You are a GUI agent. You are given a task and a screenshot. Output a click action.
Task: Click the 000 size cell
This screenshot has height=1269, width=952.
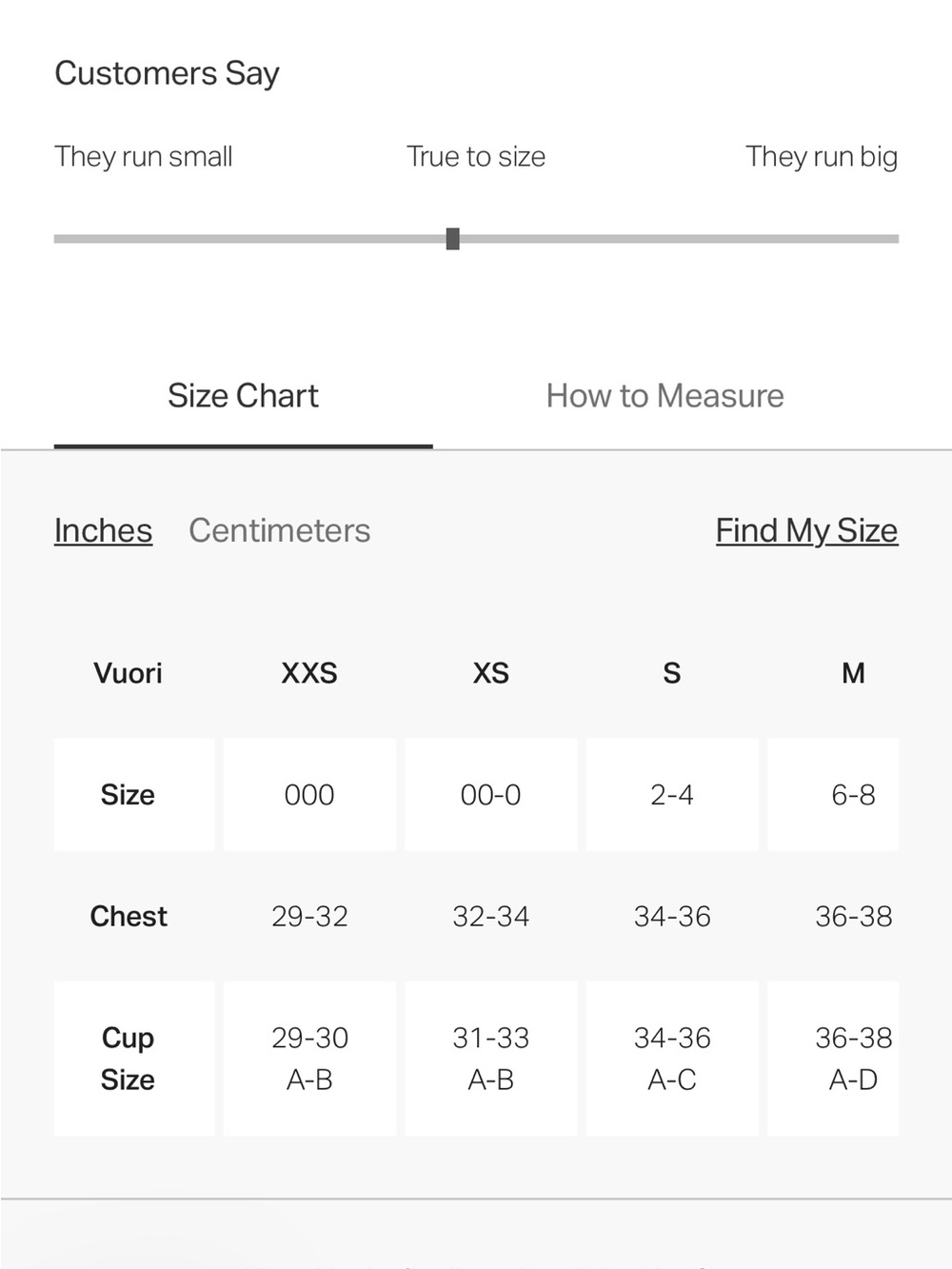[309, 794]
